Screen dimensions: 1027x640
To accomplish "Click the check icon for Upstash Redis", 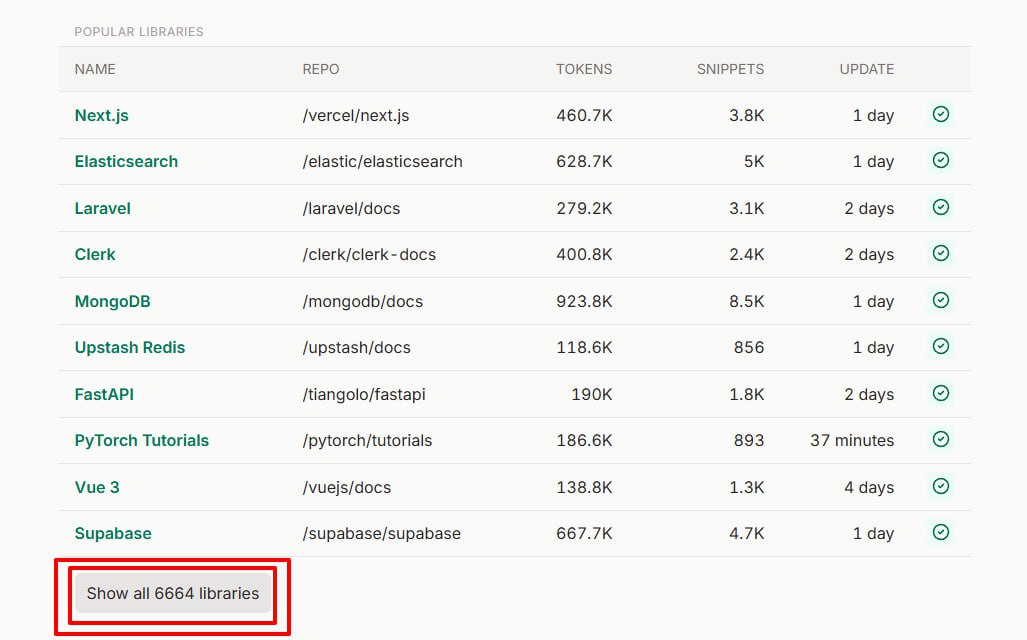I will pos(940,346).
